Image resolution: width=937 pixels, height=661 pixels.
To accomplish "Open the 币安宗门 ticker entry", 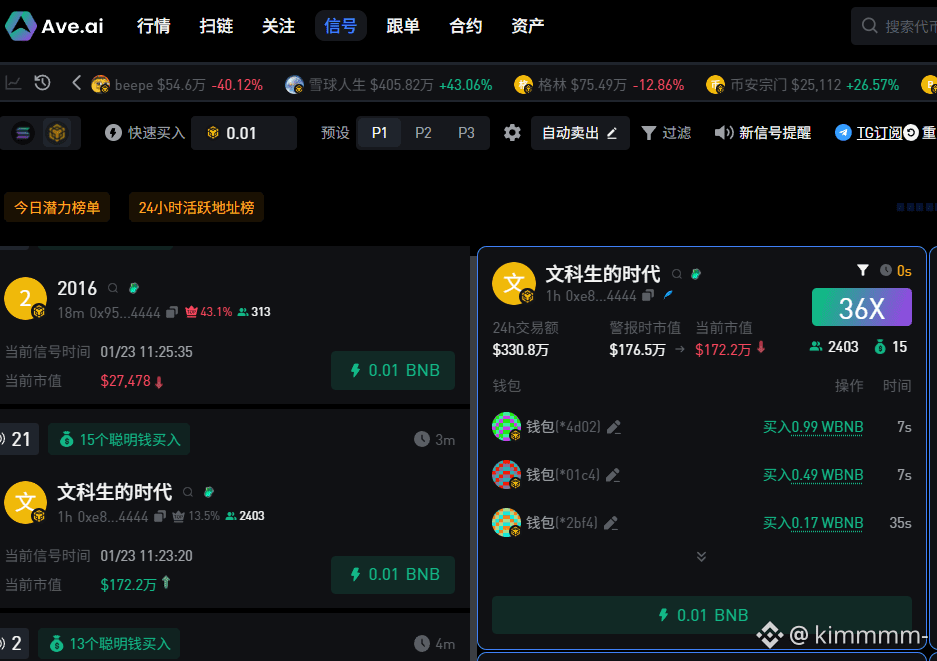I will tap(803, 85).
